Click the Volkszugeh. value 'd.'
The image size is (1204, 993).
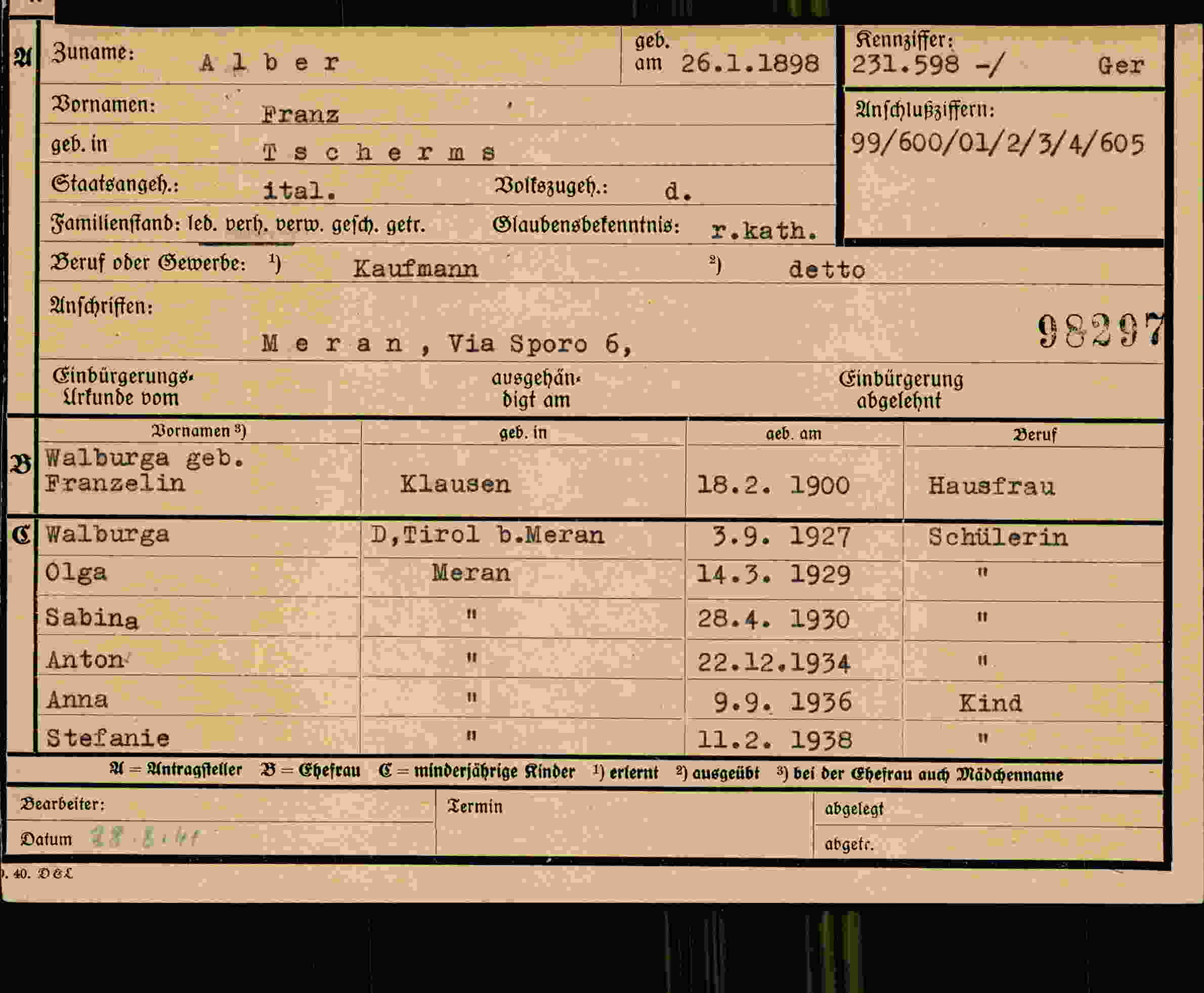[x=678, y=191]
